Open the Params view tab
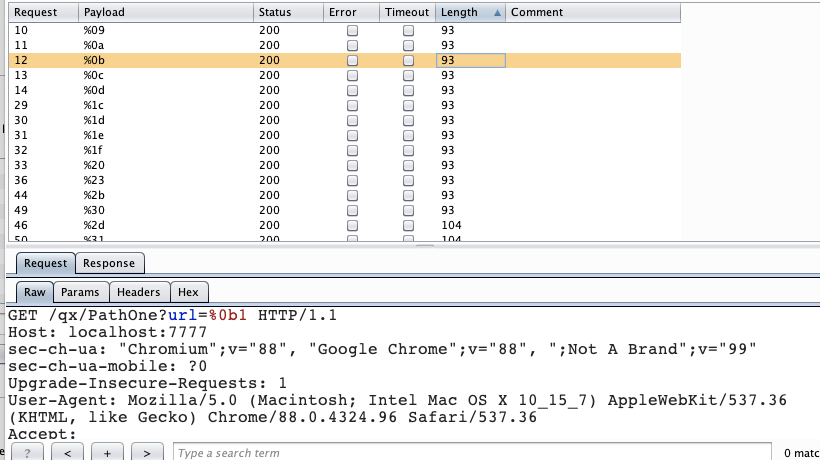Image resolution: width=820 pixels, height=460 pixels. click(81, 292)
